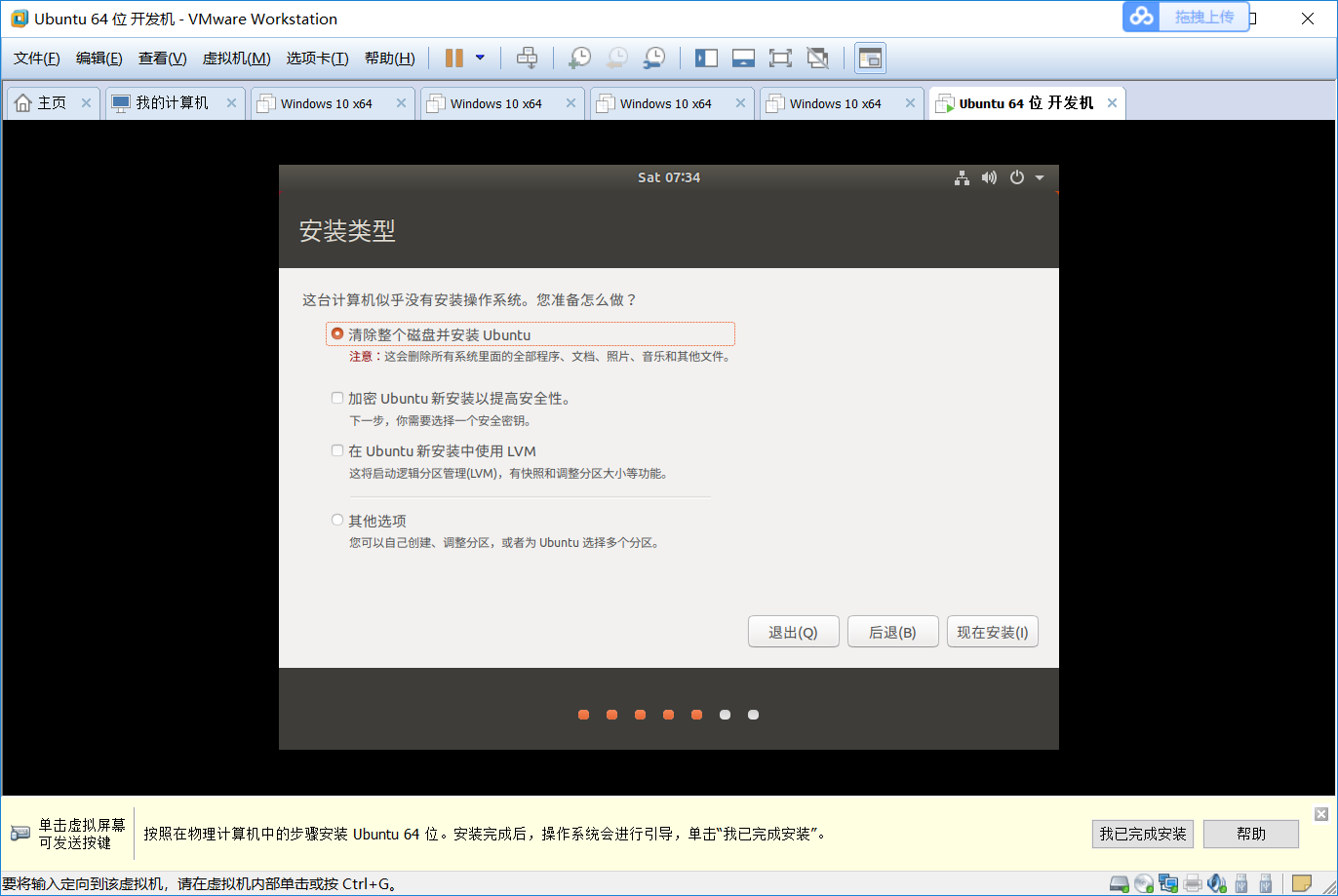Click the 后退(B) button

pos(893,632)
